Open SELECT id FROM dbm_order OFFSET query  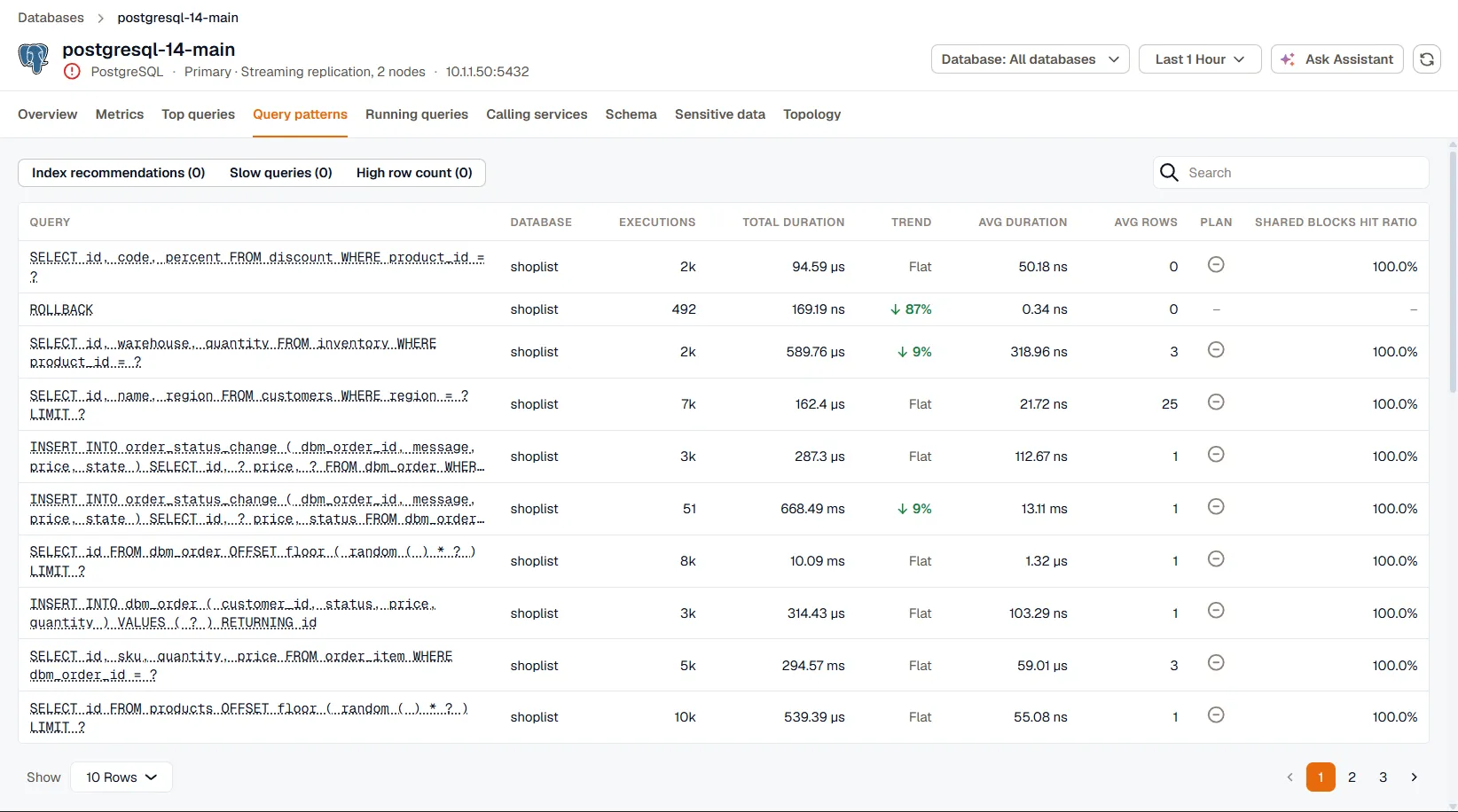tap(253, 561)
